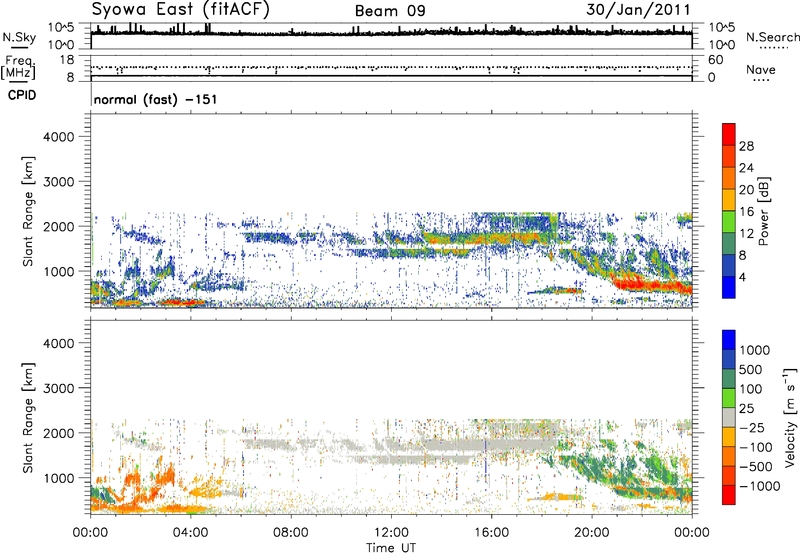Click the sky noise trace in top panel
The width and height of the screenshot is (800, 554).
pyautogui.click(x=391, y=32)
